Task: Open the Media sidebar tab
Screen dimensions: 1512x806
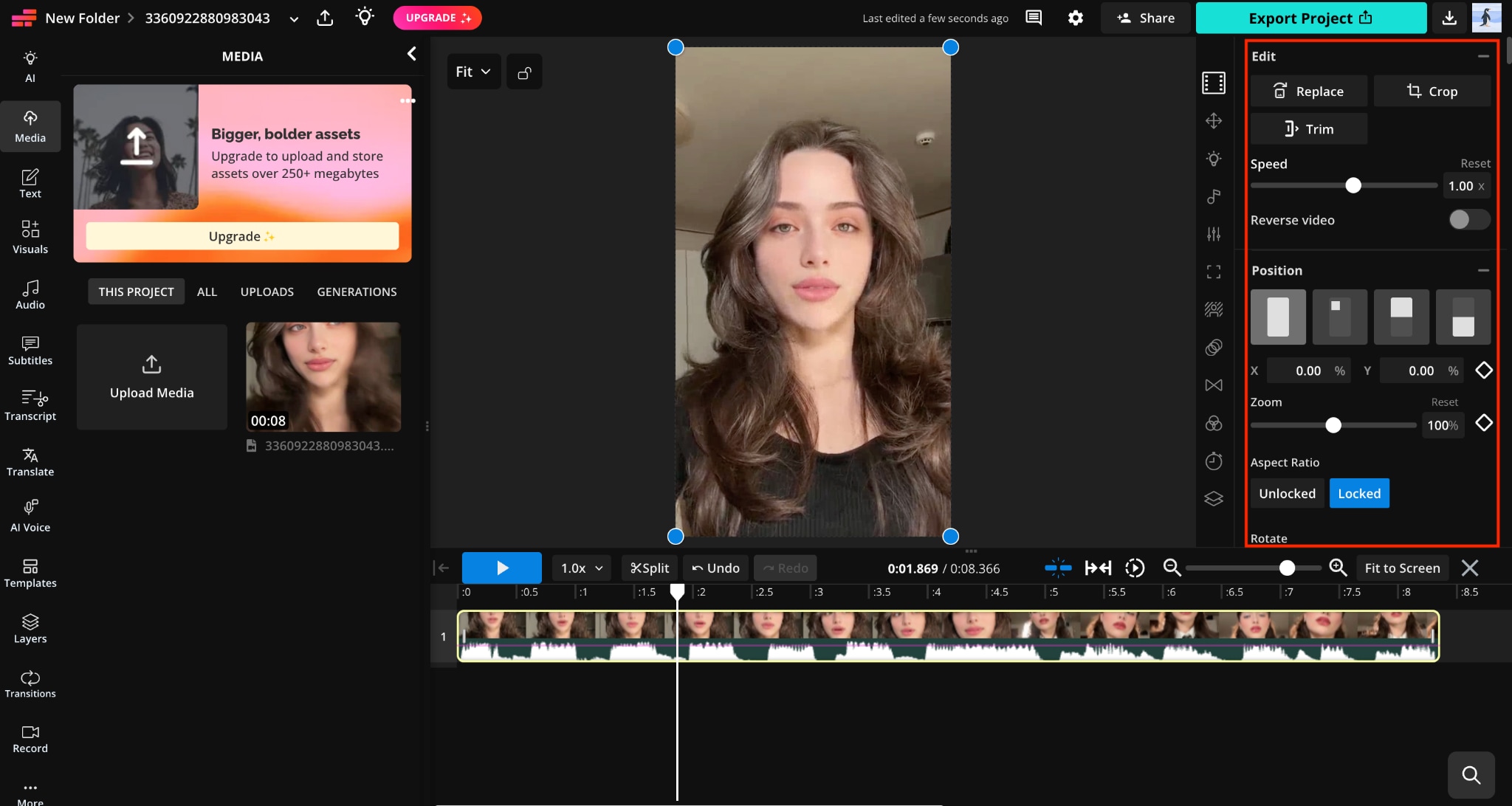Action: [30, 126]
